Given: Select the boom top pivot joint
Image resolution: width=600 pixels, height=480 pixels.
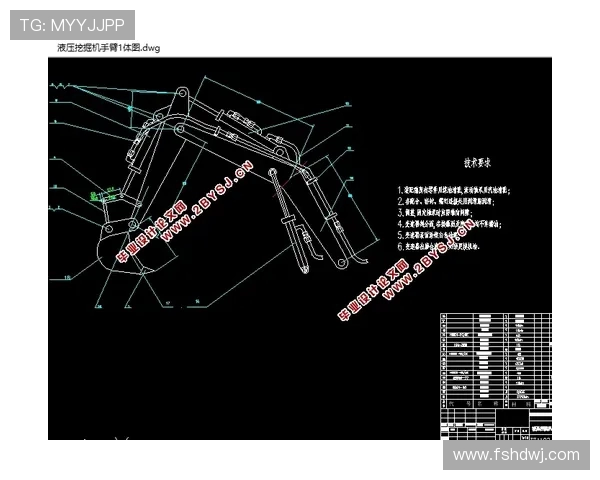Looking at the screenshot, I should [184, 96].
